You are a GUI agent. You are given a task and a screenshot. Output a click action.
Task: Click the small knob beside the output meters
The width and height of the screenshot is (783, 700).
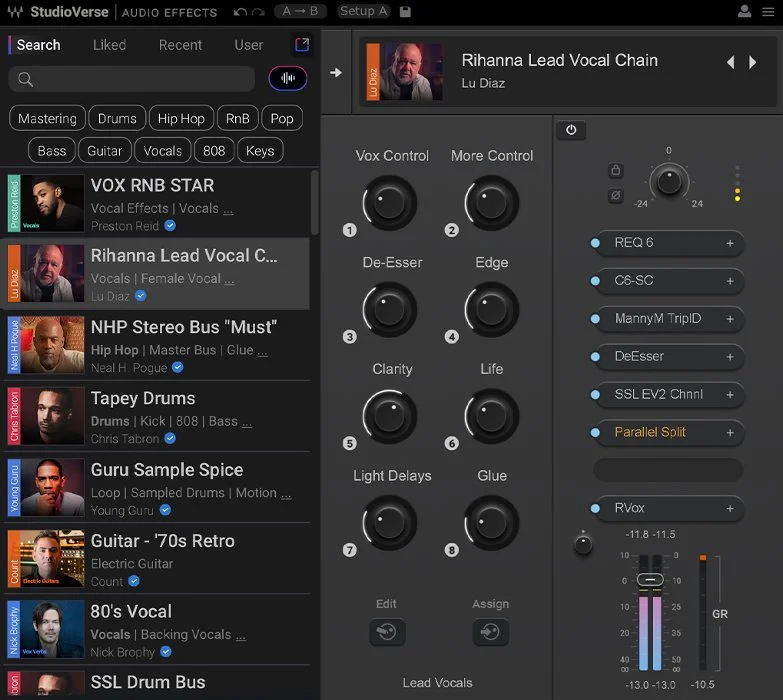pyautogui.click(x=583, y=544)
